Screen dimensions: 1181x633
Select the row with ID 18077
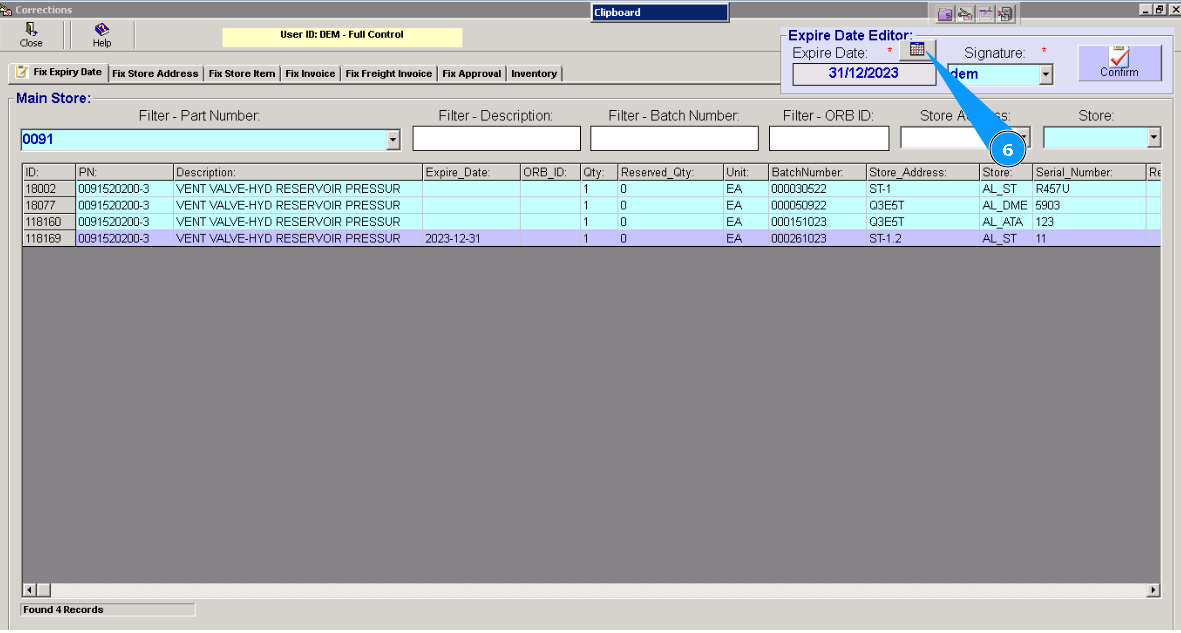[x=591, y=206]
